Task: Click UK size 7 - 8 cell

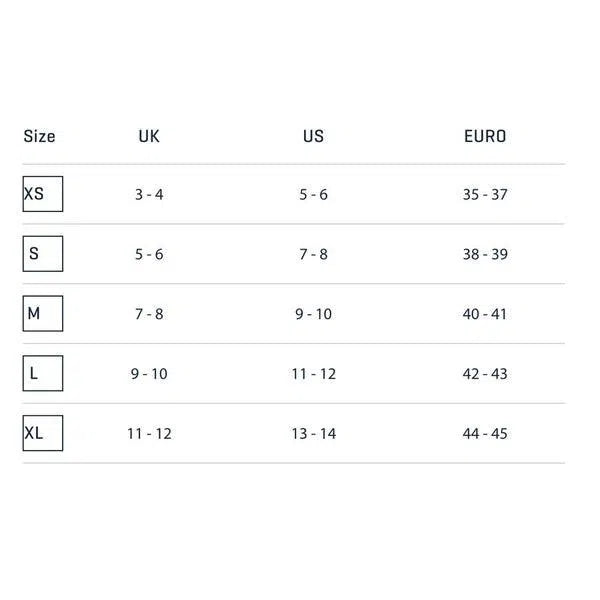Action: pyautogui.click(x=149, y=314)
